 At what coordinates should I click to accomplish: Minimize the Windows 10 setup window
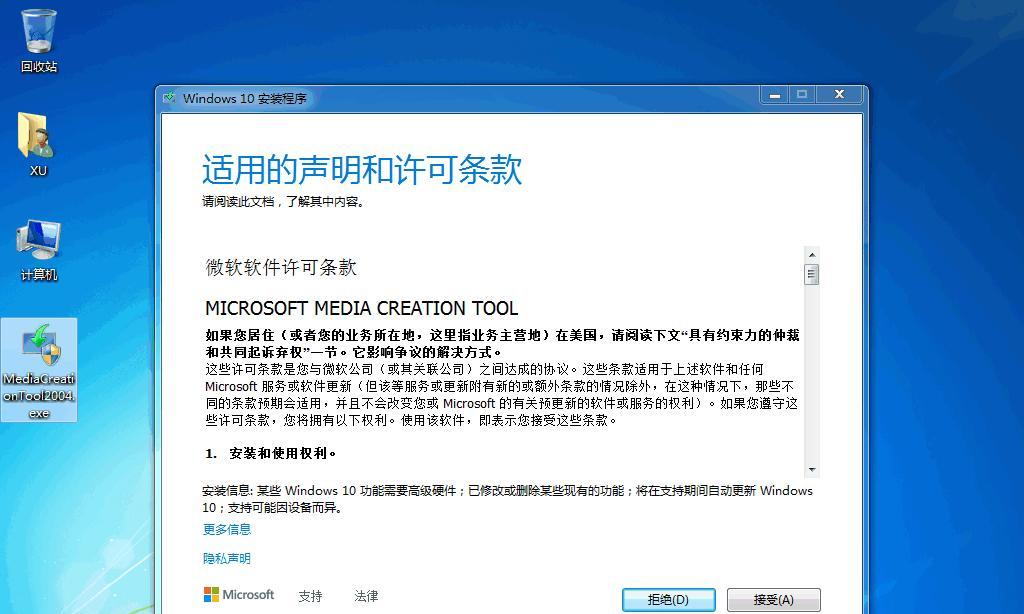(x=775, y=95)
